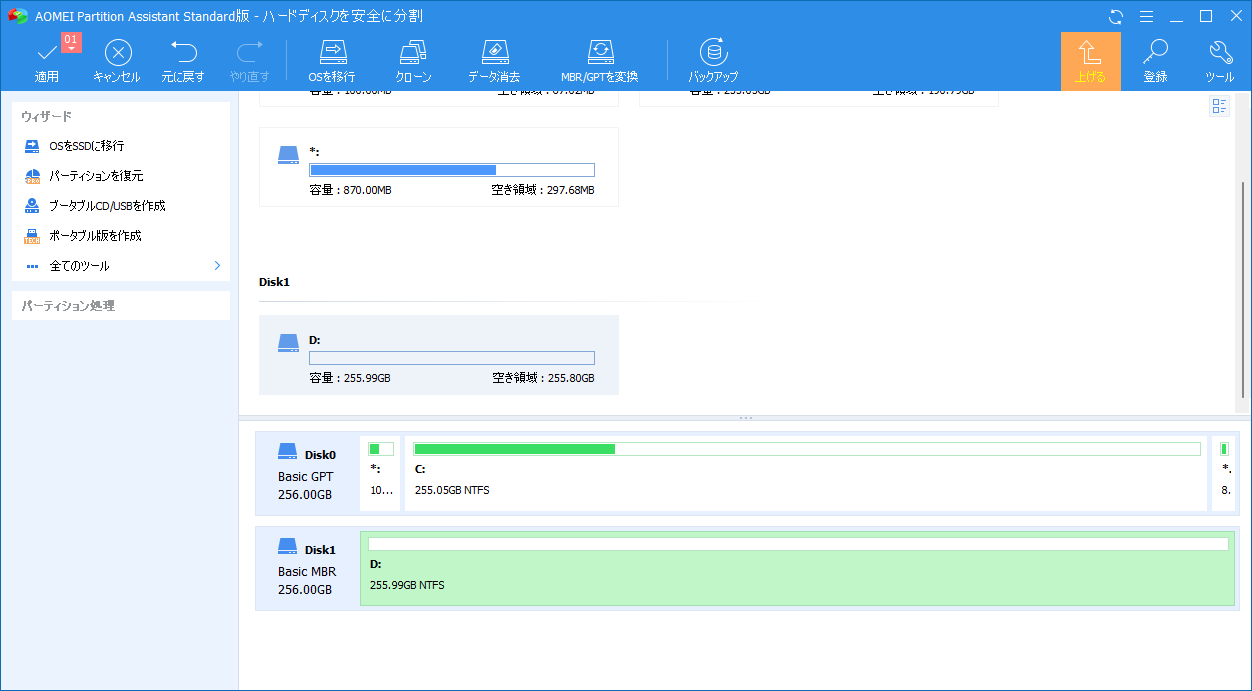1252x691 pixels.
Task: Open the MBR/GPTを変換 converter
Action: [599, 61]
